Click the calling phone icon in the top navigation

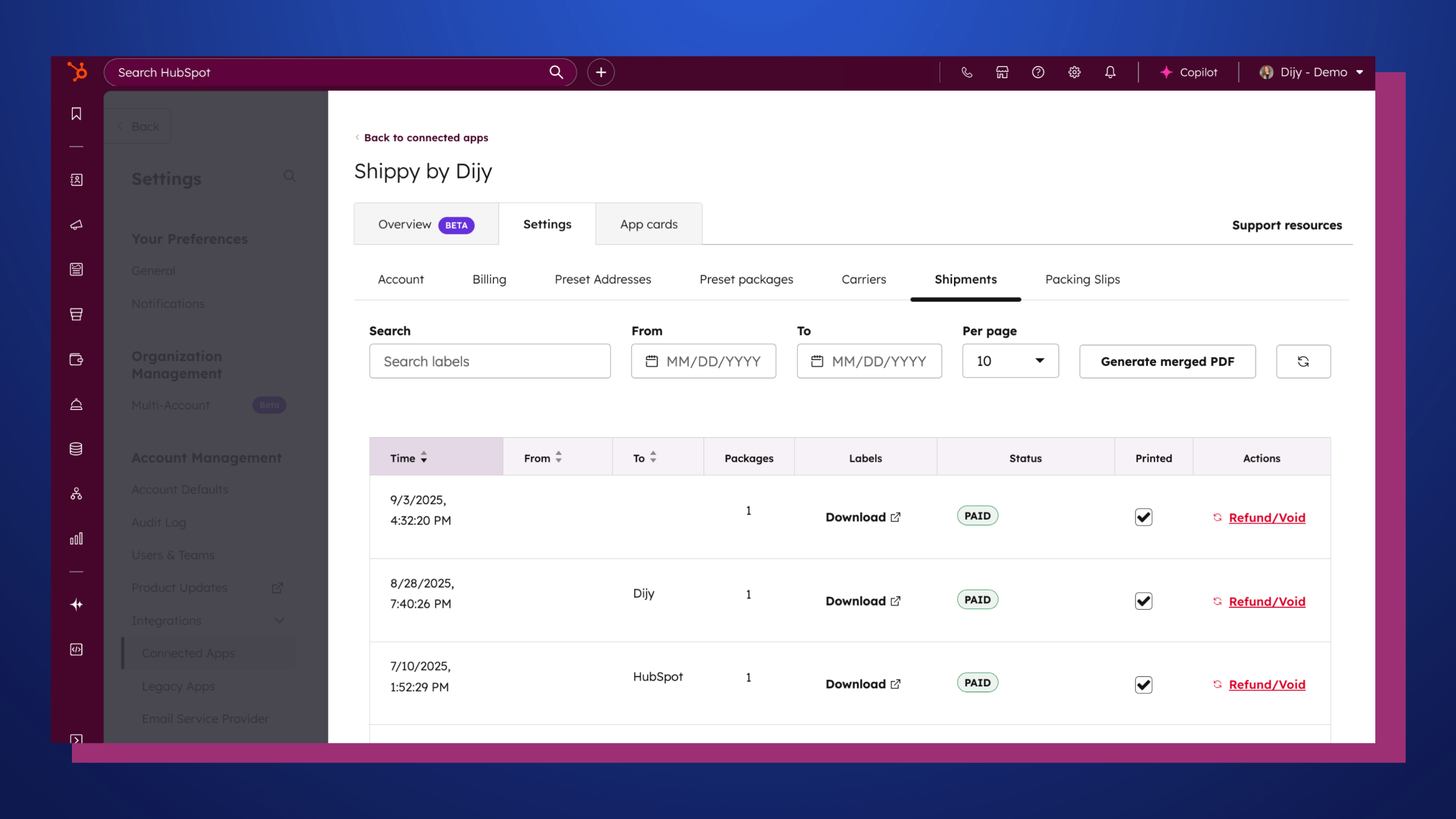click(966, 72)
